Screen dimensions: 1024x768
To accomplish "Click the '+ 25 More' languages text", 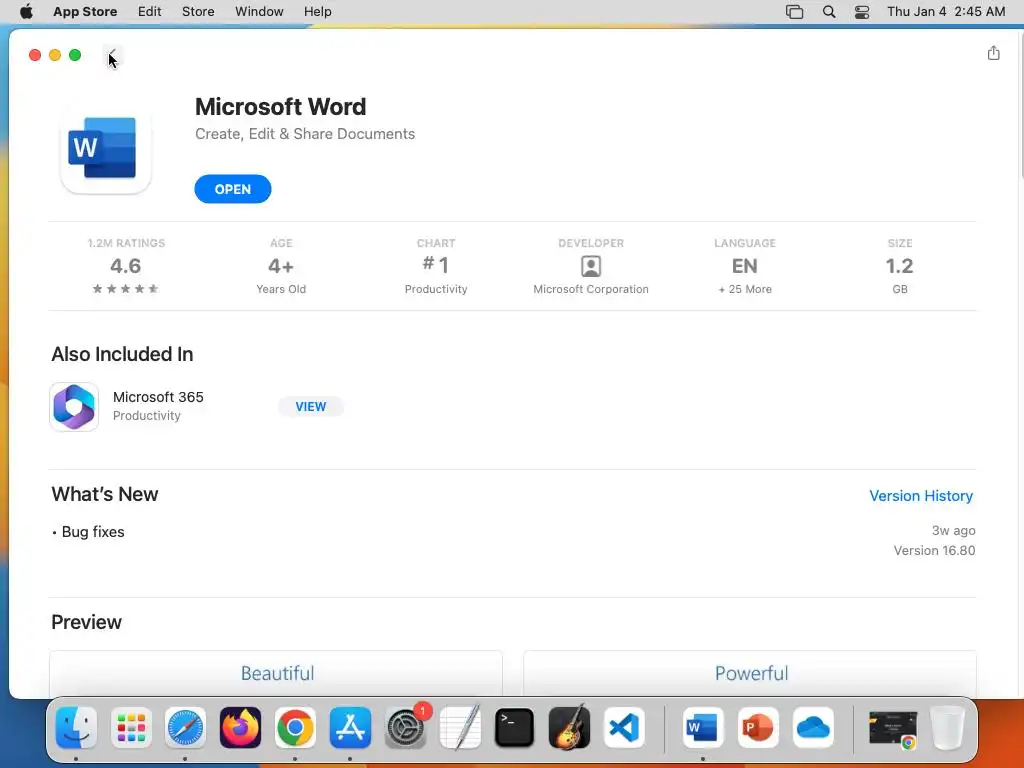I will tap(744, 289).
